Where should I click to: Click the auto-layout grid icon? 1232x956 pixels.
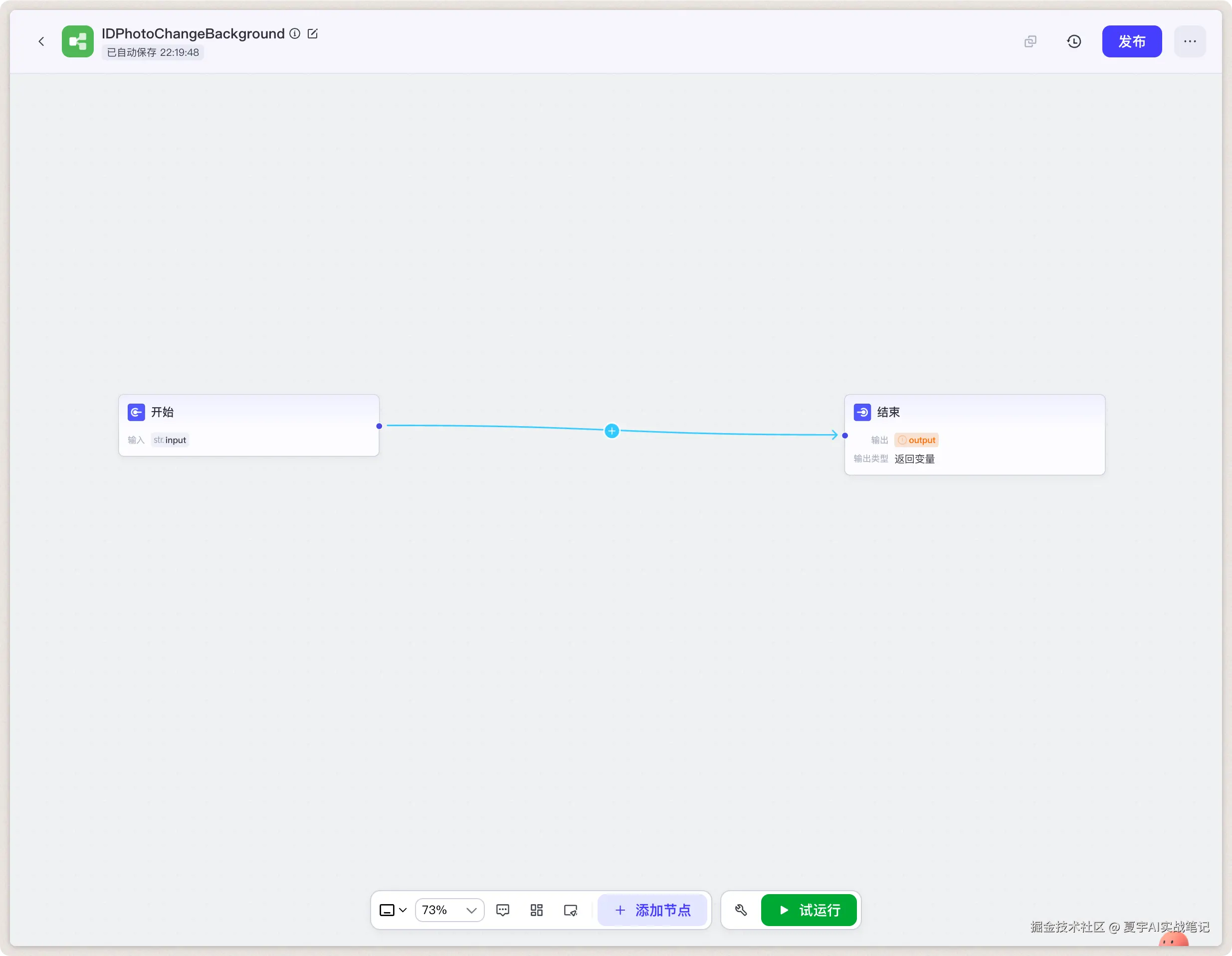tap(537, 910)
